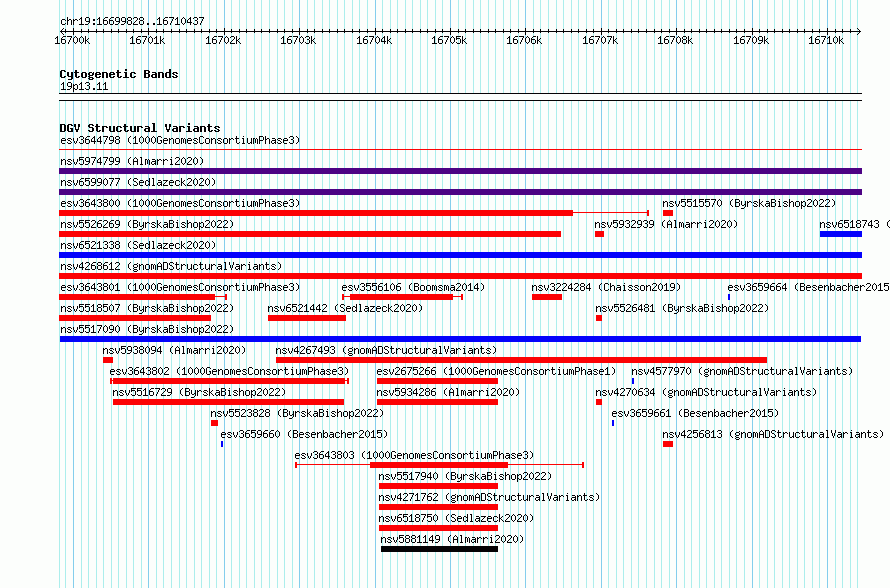The image size is (890, 588).
Task: Select the nsv3224284 Chaisson2019 red bar
Action: point(547,297)
